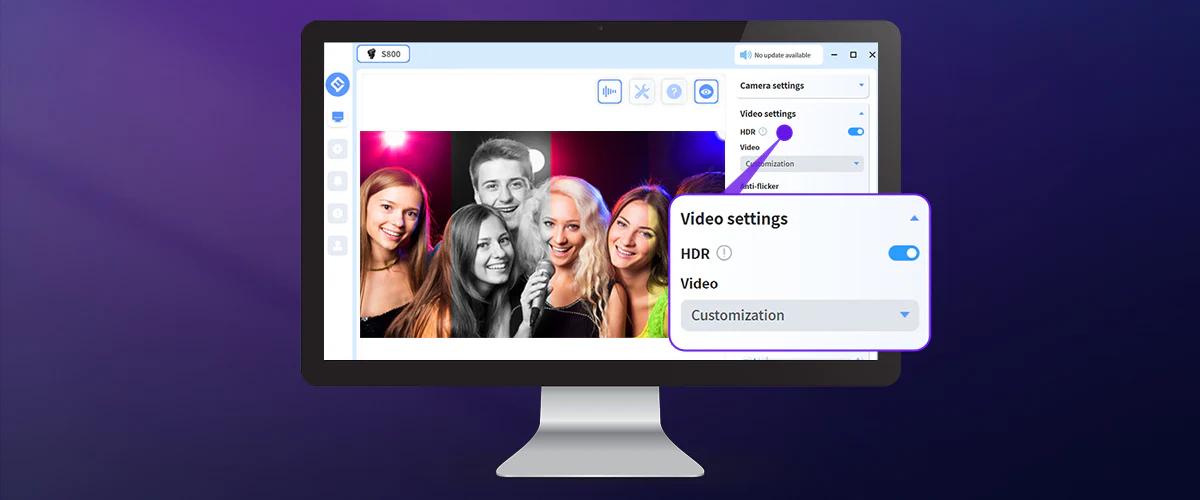The height and width of the screenshot is (500, 1200).
Task: Click the audio waveform toolbar icon
Action: 609,92
